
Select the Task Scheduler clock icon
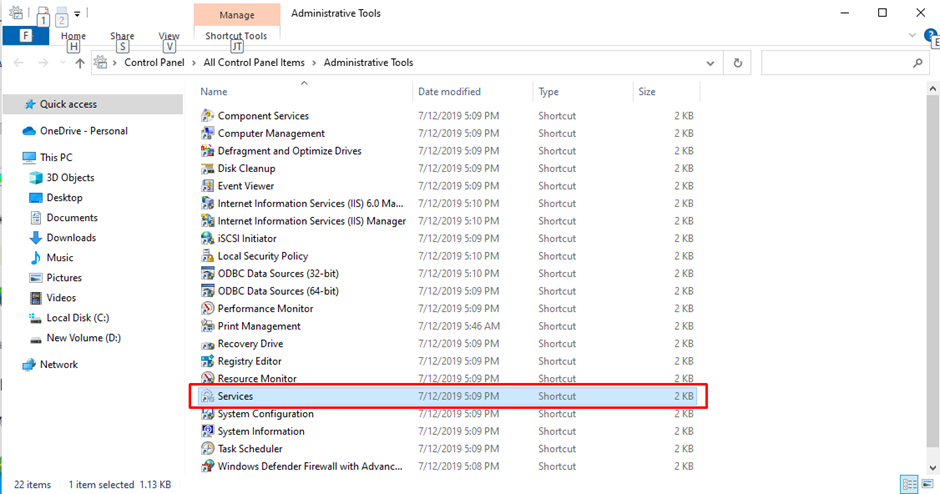click(207, 448)
